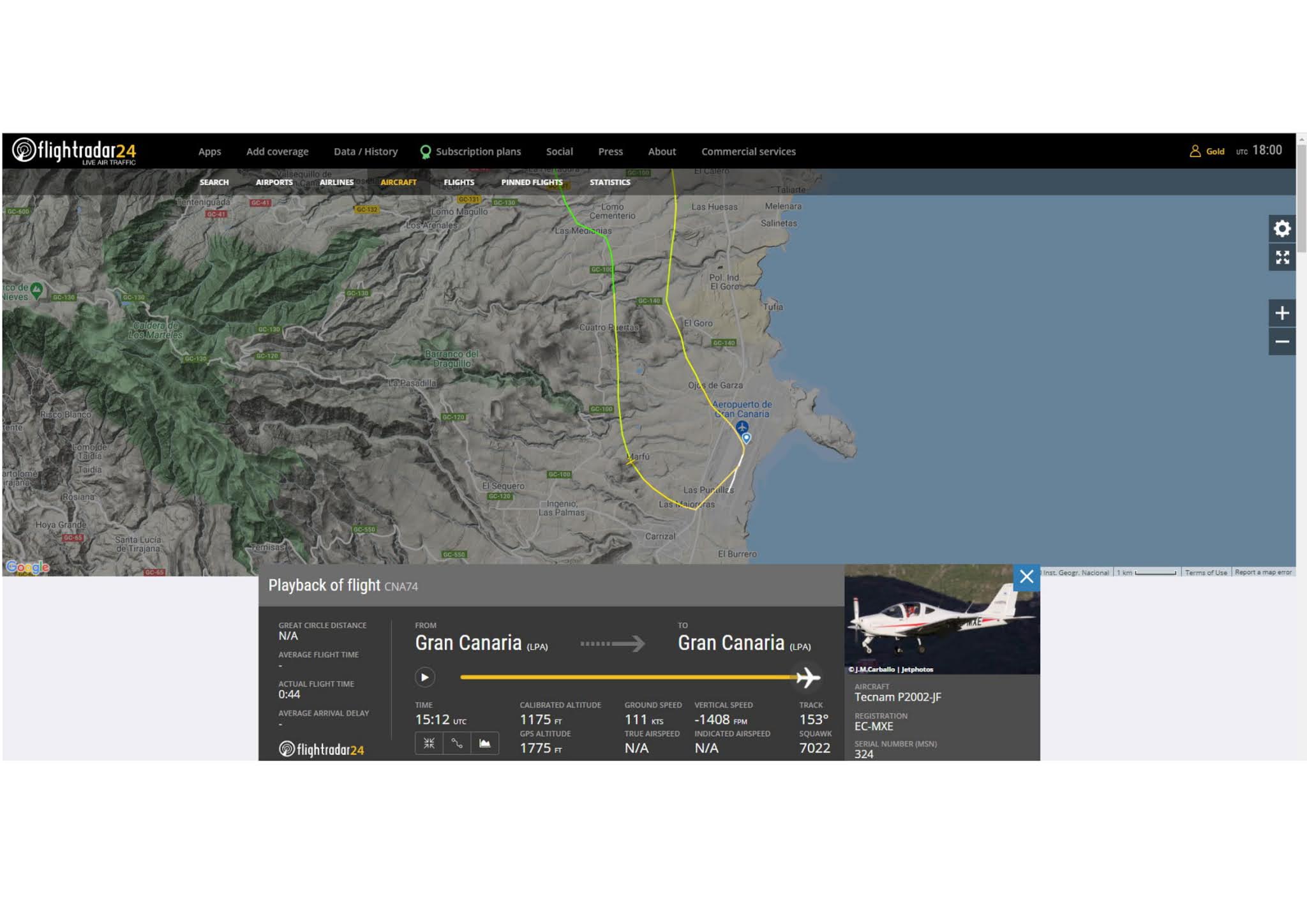The width and height of the screenshot is (1307, 924).
Task: Open map settings gear
Action: coord(1282,228)
